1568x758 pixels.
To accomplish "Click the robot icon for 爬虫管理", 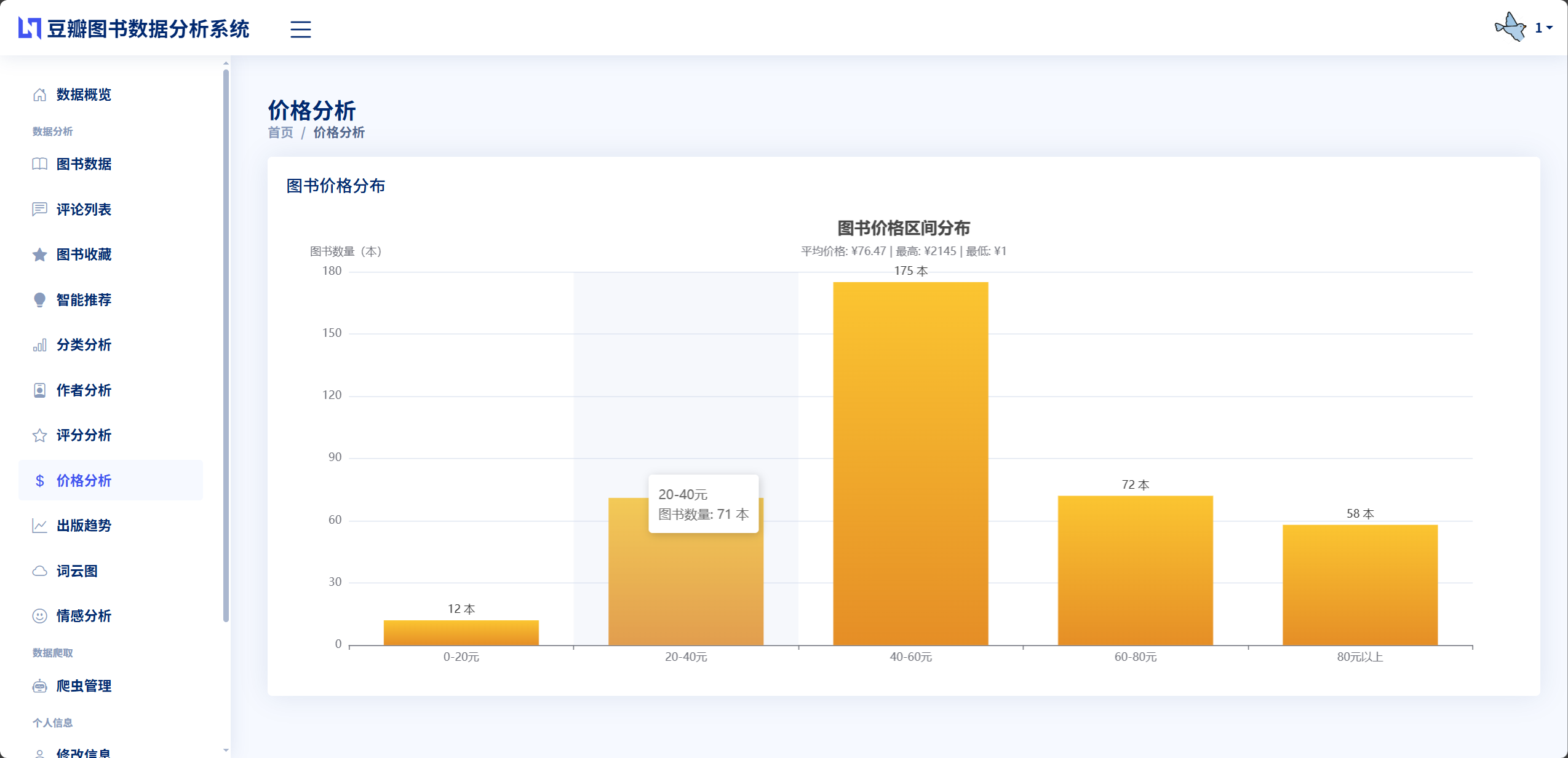I will pos(39,686).
